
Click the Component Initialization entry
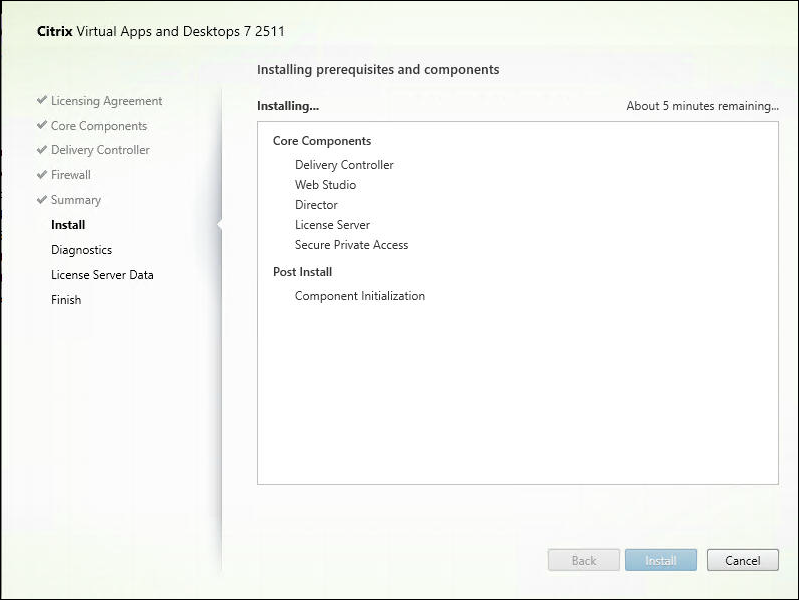360,296
